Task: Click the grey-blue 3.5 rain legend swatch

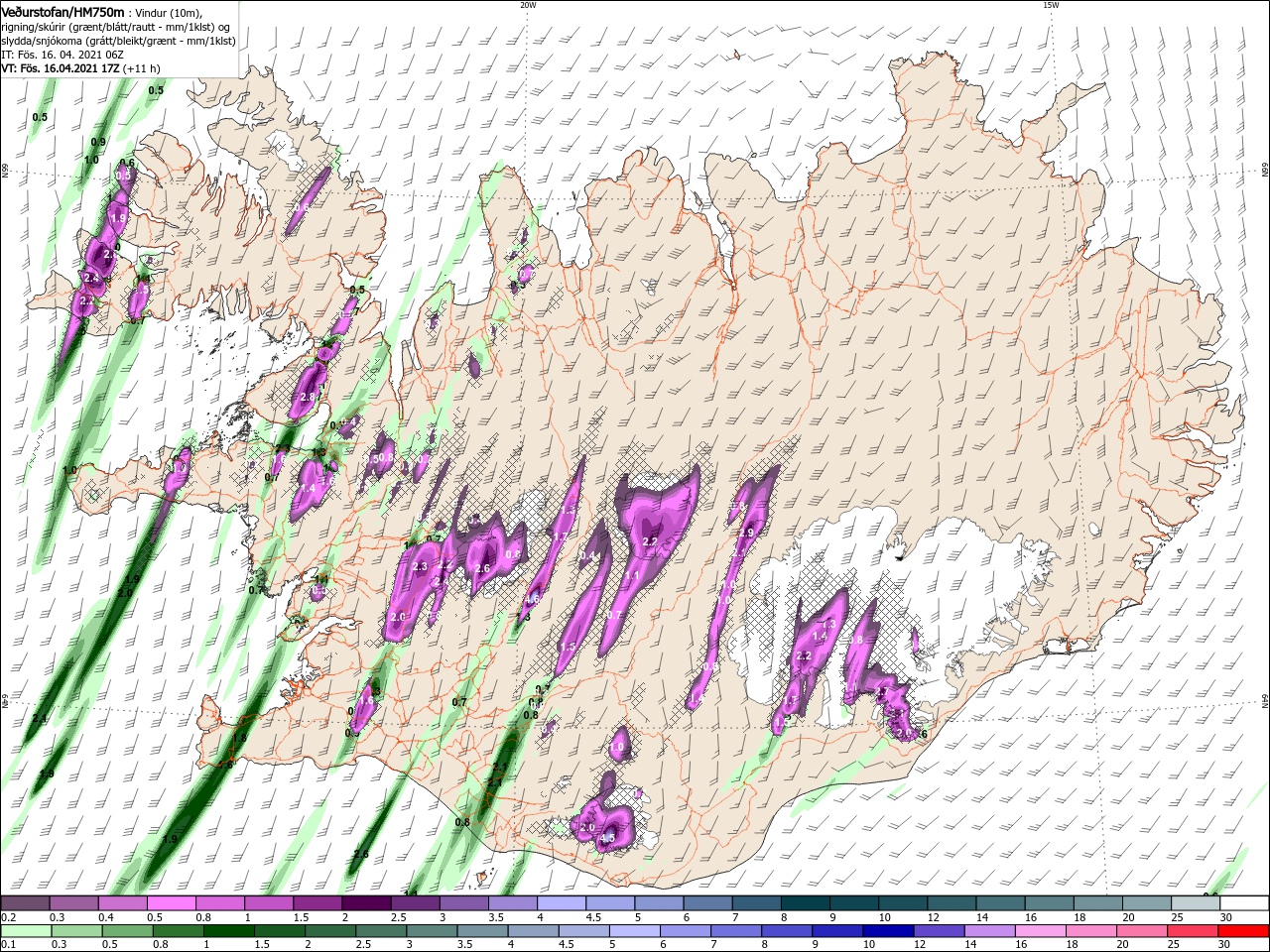Action: [x=482, y=931]
